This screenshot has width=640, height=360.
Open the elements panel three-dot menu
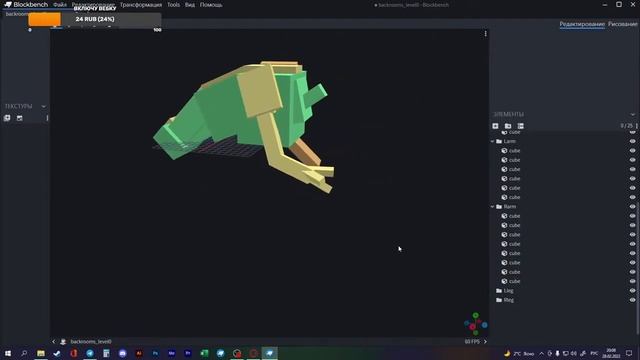point(636,126)
